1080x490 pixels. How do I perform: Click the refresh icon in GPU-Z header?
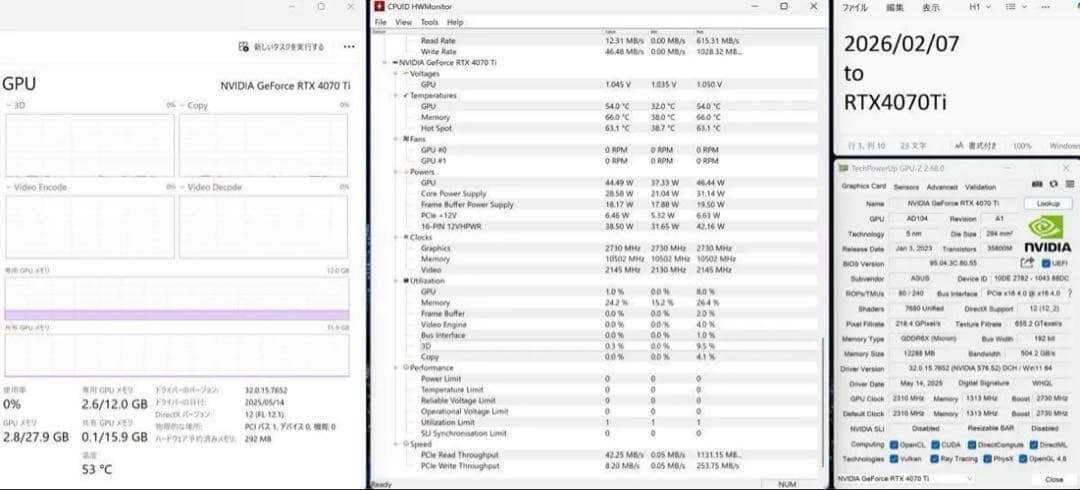[x=1053, y=184]
